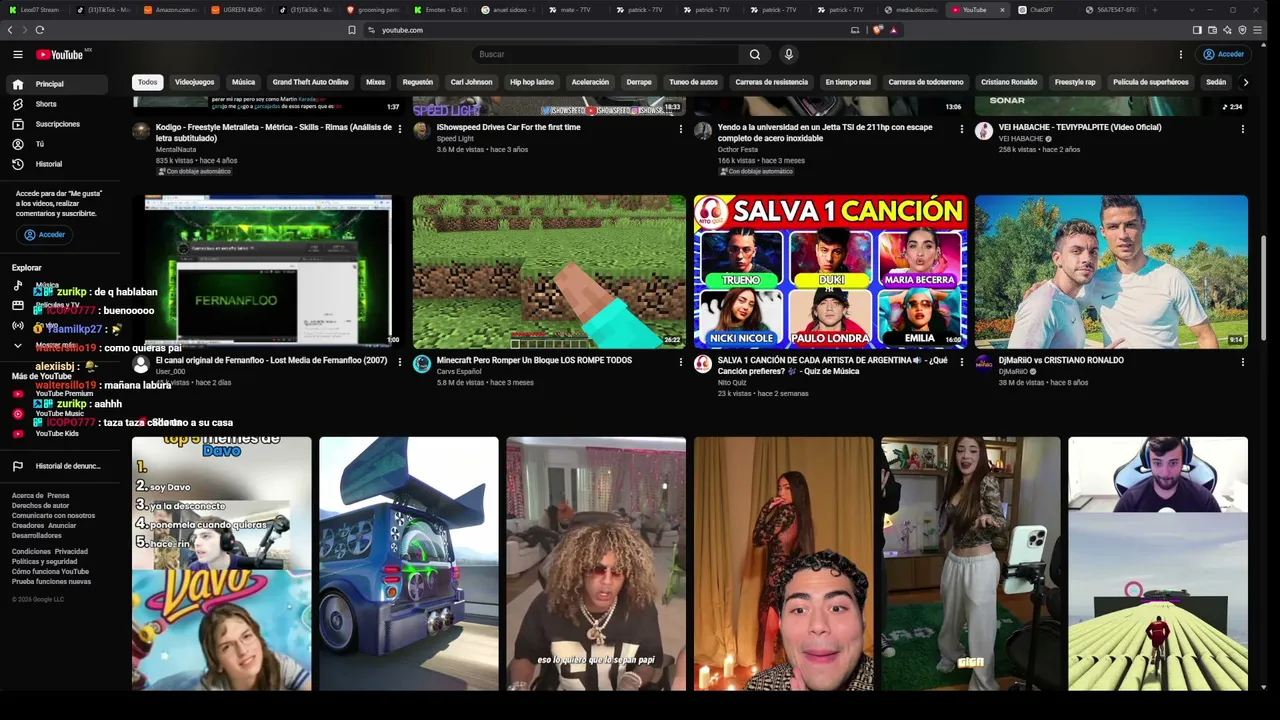Open Speed Light channel avatar
This screenshot has width=1280, height=720.
coord(422,131)
